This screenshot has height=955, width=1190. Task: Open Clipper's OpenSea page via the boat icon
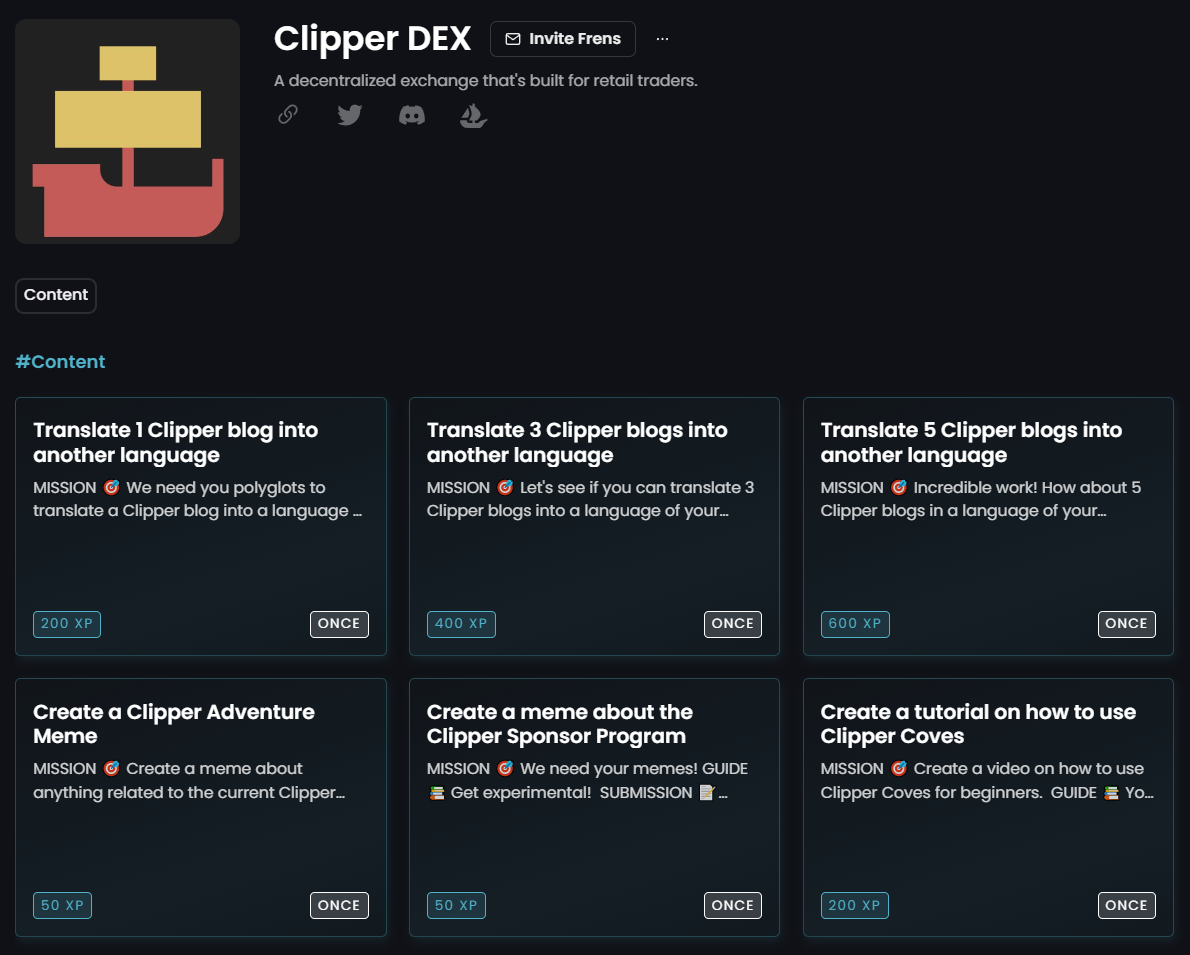tap(473, 114)
